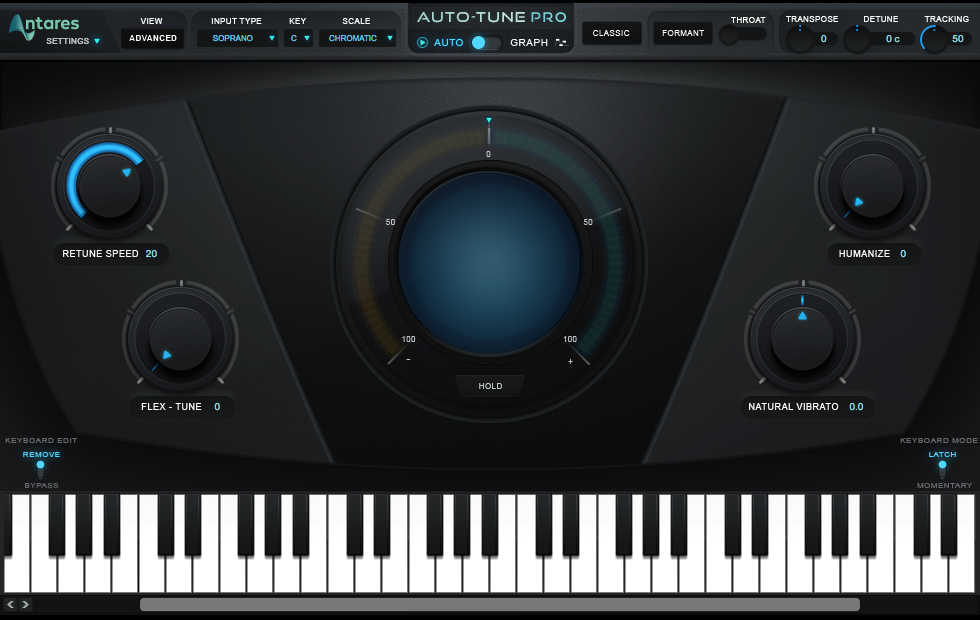Click the keyboard scroll left arrow
The height and width of the screenshot is (620, 980).
click(11, 604)
